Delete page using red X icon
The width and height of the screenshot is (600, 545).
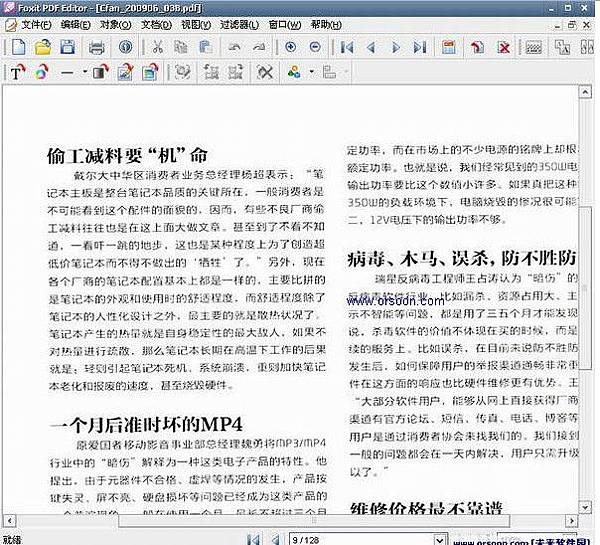coord(504,47)
